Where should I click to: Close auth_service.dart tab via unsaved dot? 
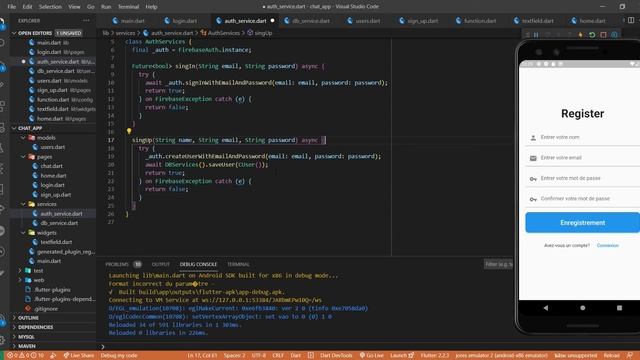tap(272, 20)
